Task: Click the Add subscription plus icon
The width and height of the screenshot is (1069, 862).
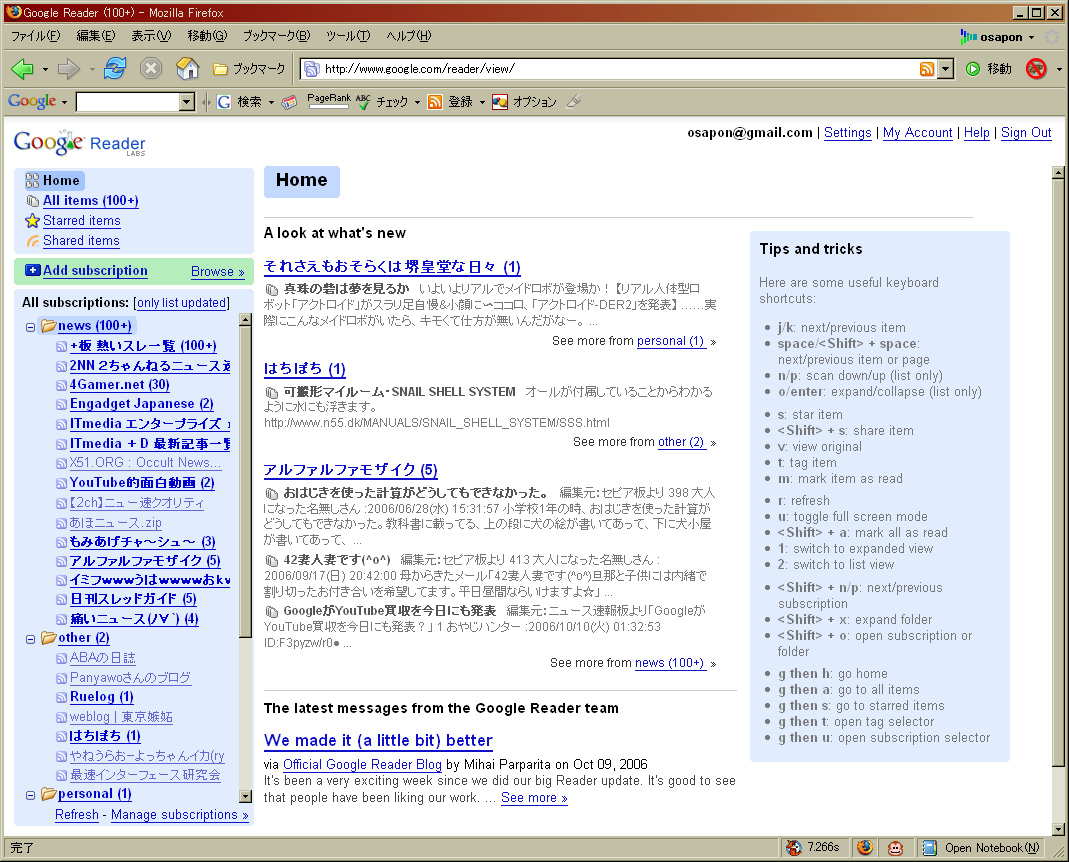Action: 32,270
